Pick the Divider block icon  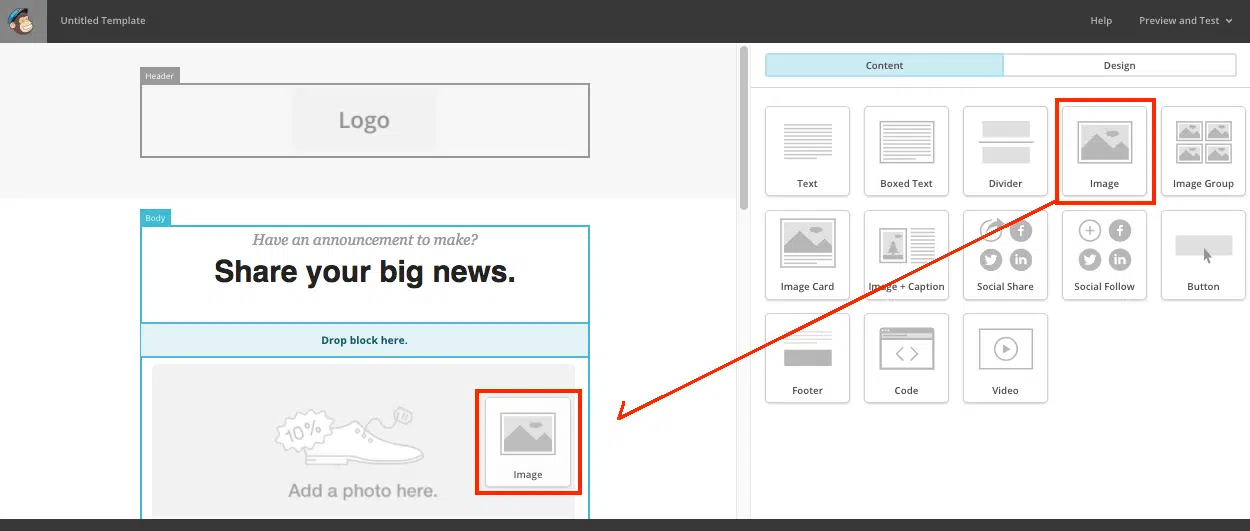click(1005, 150)
